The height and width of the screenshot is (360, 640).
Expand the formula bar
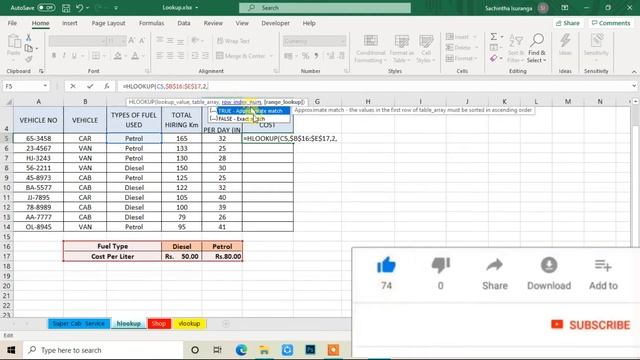(x=634, y=86)
